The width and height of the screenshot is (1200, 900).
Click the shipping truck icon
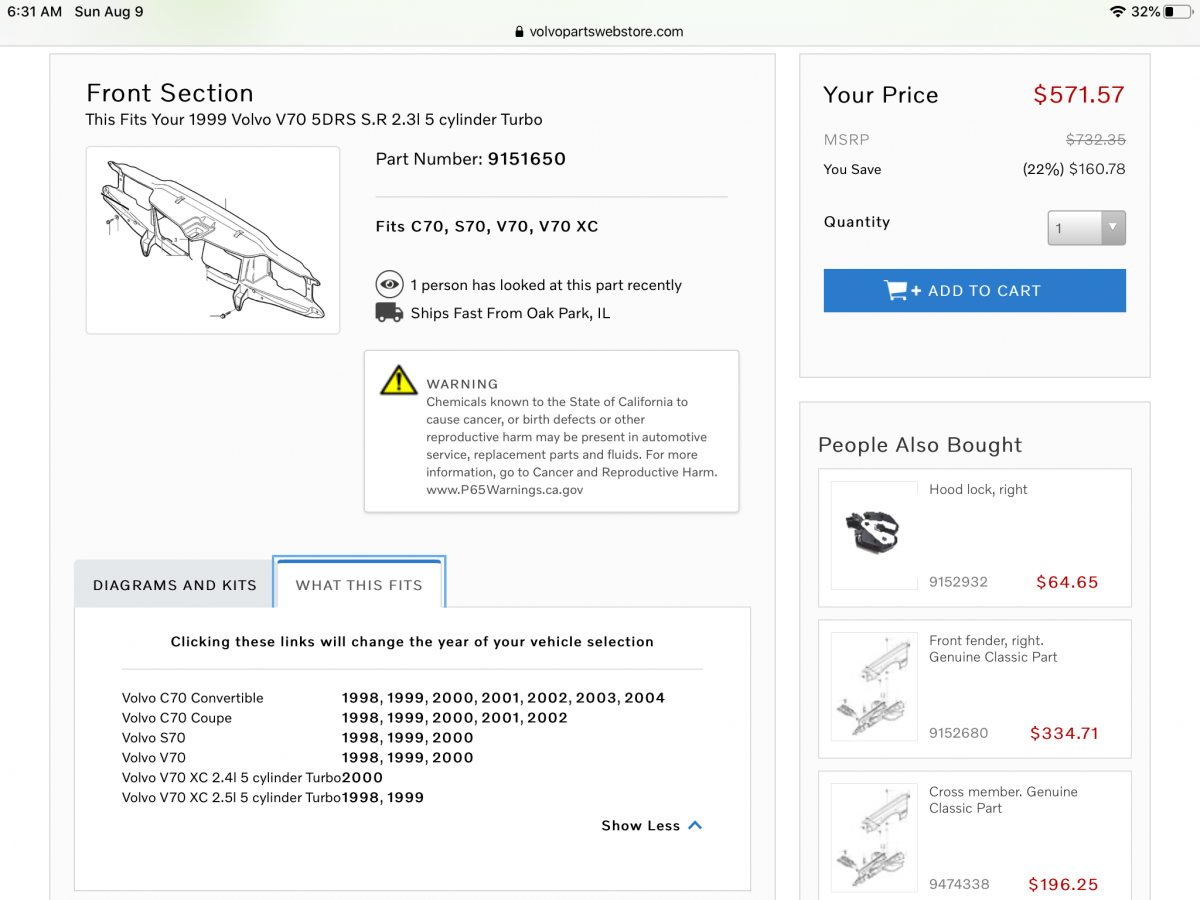[x=389, y=313]
